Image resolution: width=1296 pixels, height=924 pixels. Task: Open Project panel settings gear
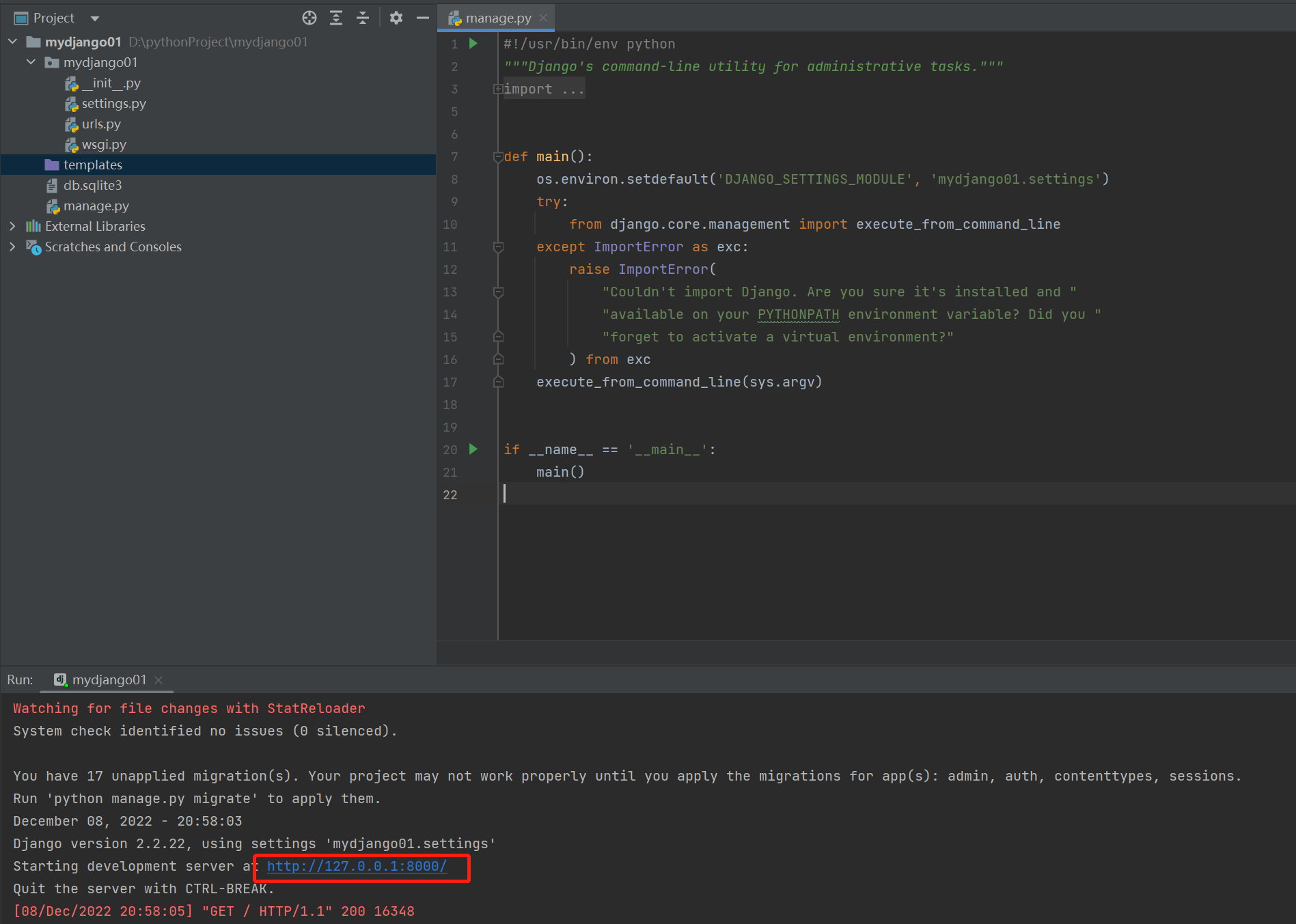[396, 18]
